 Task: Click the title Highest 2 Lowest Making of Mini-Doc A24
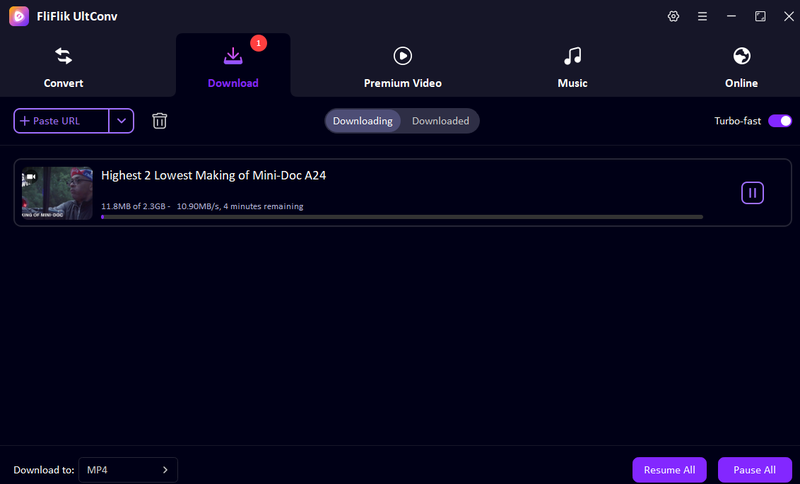coord(213,175)
